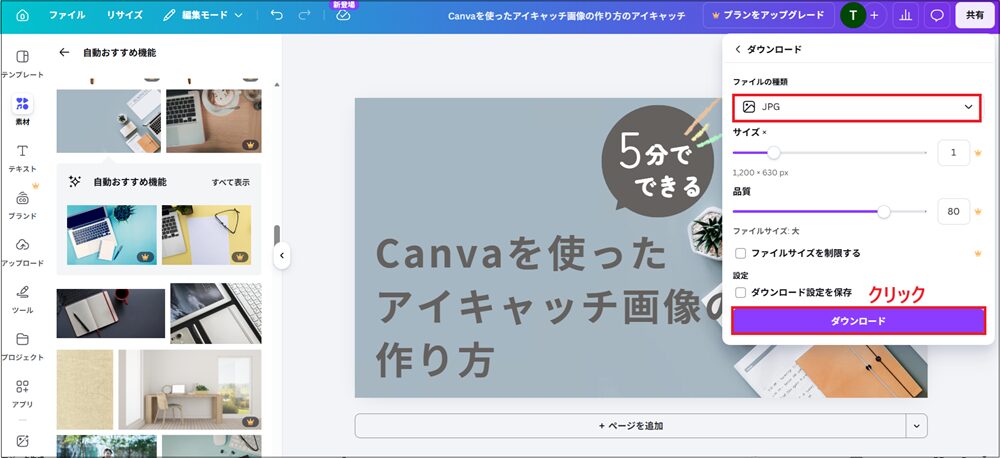Select the beige paper texture thumbnail
Viewport: 1000px width, 458px height.
[x=85, y=389]
